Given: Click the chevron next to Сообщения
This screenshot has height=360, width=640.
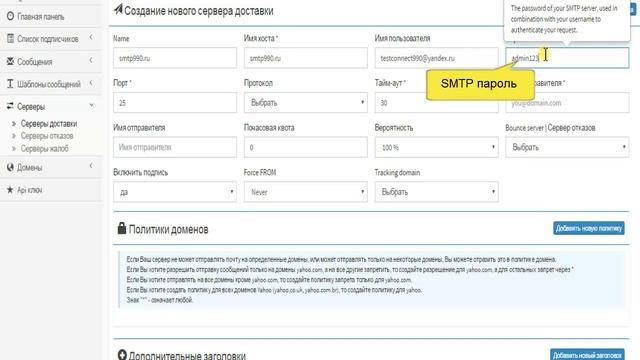Looking at the screenshot, I should tap(91, 60).
